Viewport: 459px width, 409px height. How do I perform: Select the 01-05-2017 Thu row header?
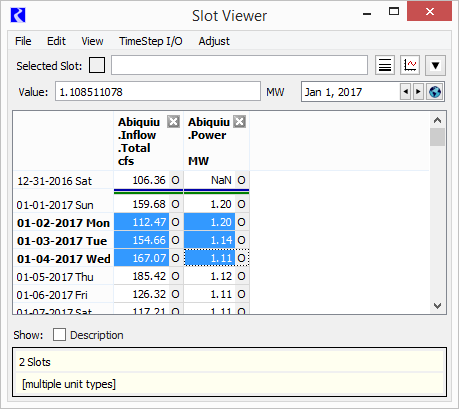pyautogui.click(x=63, y=276)
